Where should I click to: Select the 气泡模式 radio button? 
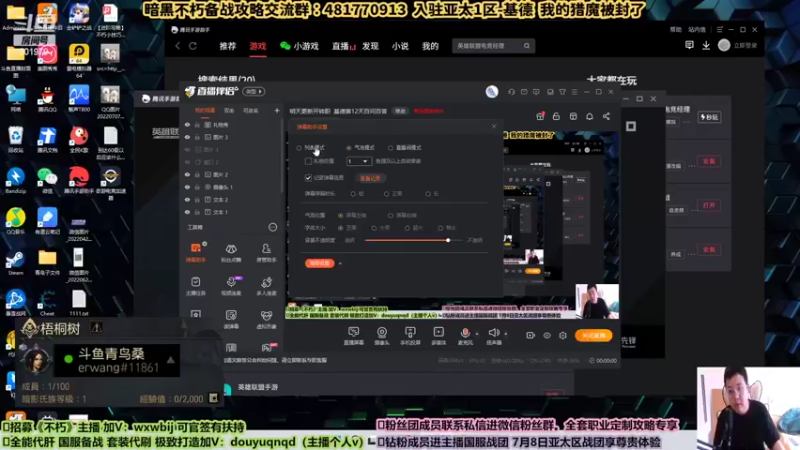click(x=349, y=148)
